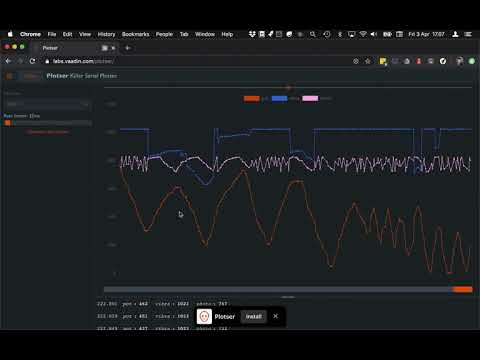Open the Help menu
Screen dimensions: 480x360
click(227, 34)
